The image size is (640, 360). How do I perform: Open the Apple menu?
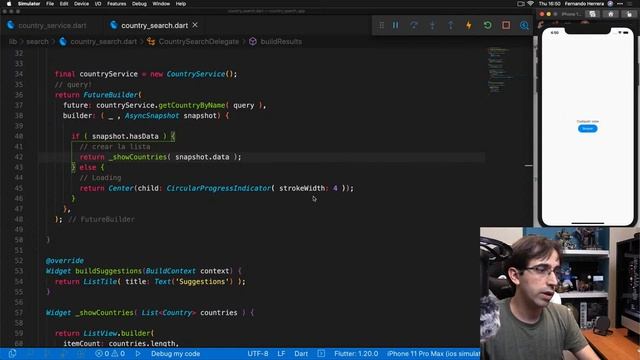[x=9, y=4]
